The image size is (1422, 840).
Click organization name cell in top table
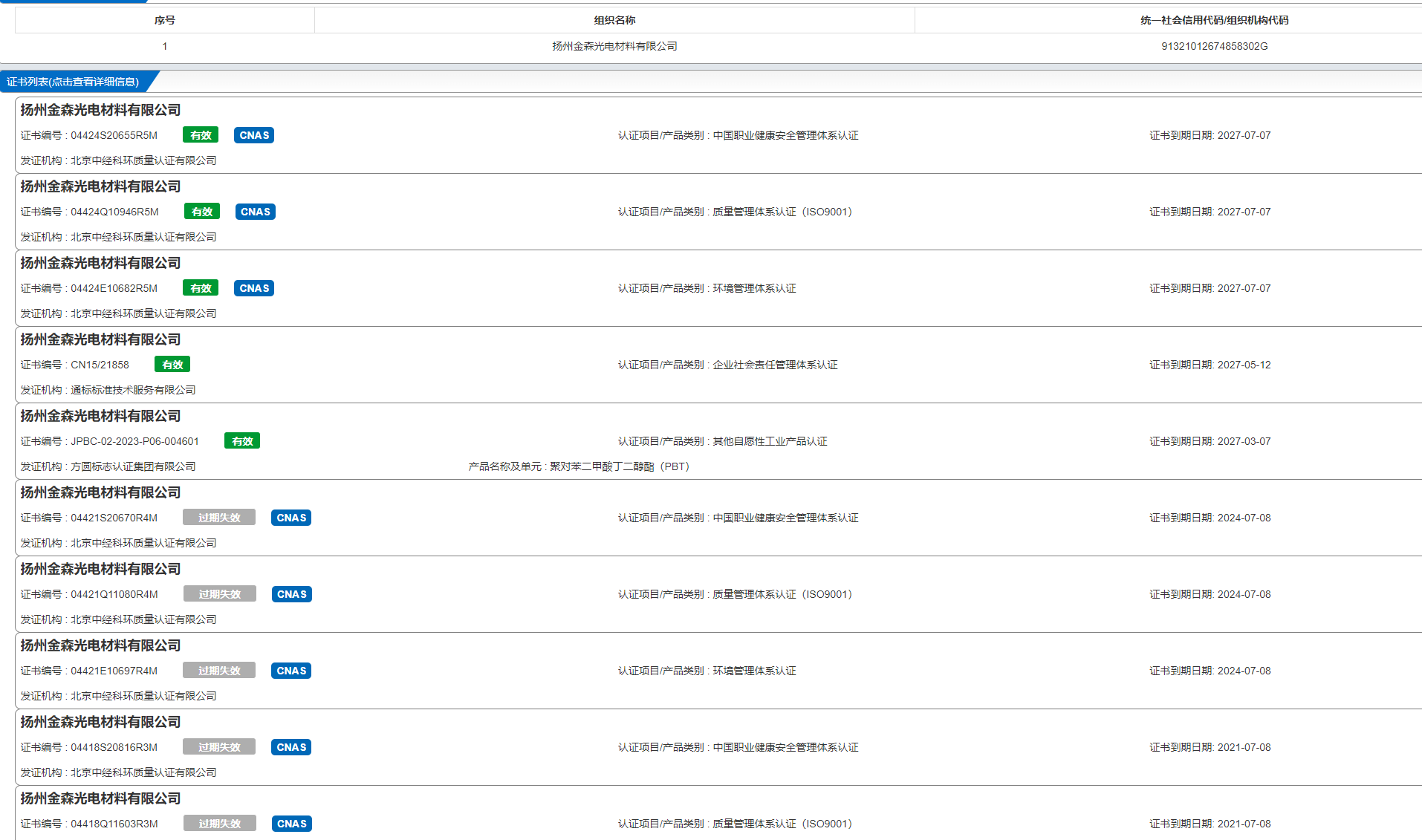coord(614,46)
